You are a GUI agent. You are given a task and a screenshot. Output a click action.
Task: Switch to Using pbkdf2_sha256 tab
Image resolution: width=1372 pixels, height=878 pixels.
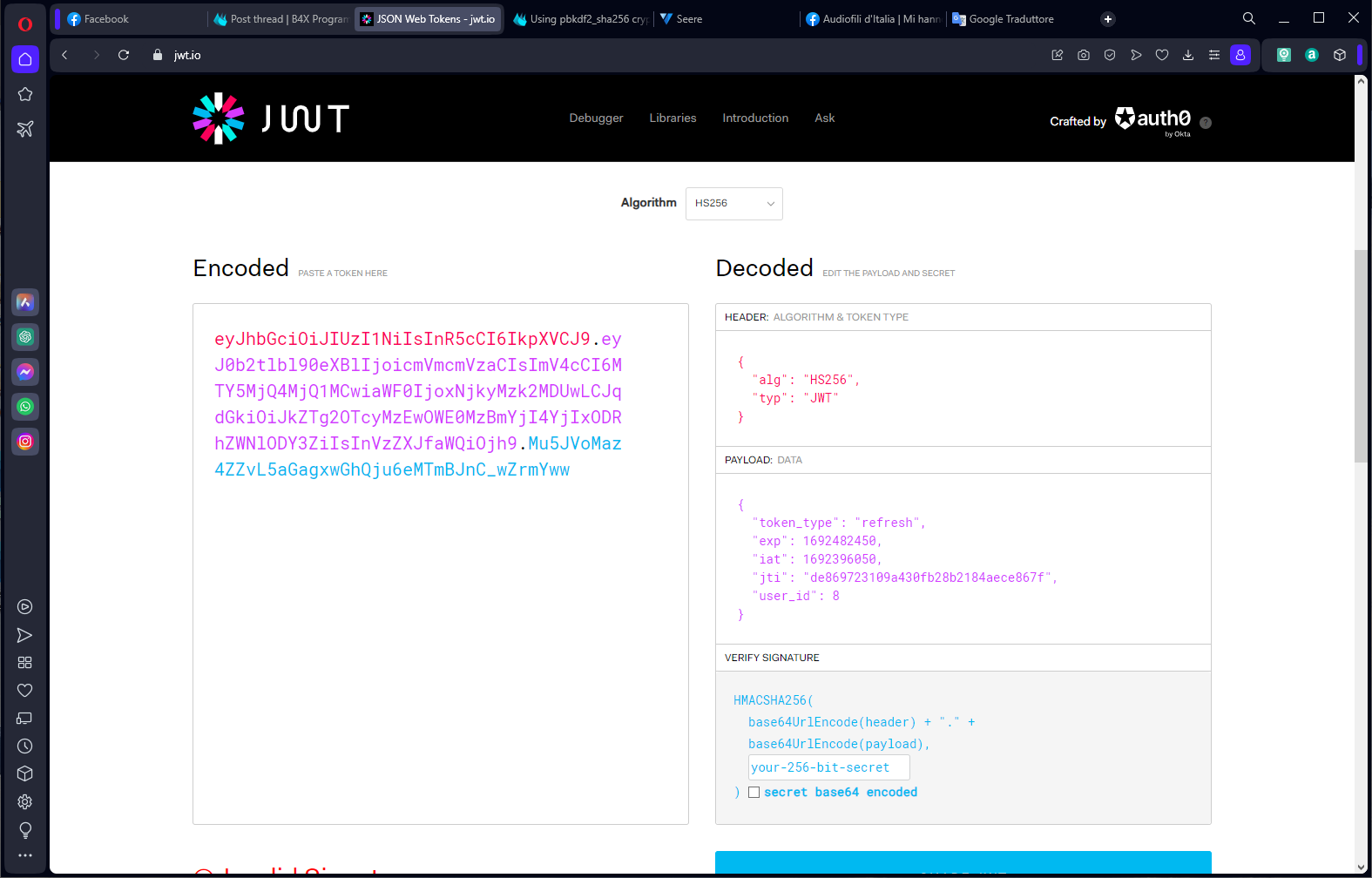(x=580, y=19)
